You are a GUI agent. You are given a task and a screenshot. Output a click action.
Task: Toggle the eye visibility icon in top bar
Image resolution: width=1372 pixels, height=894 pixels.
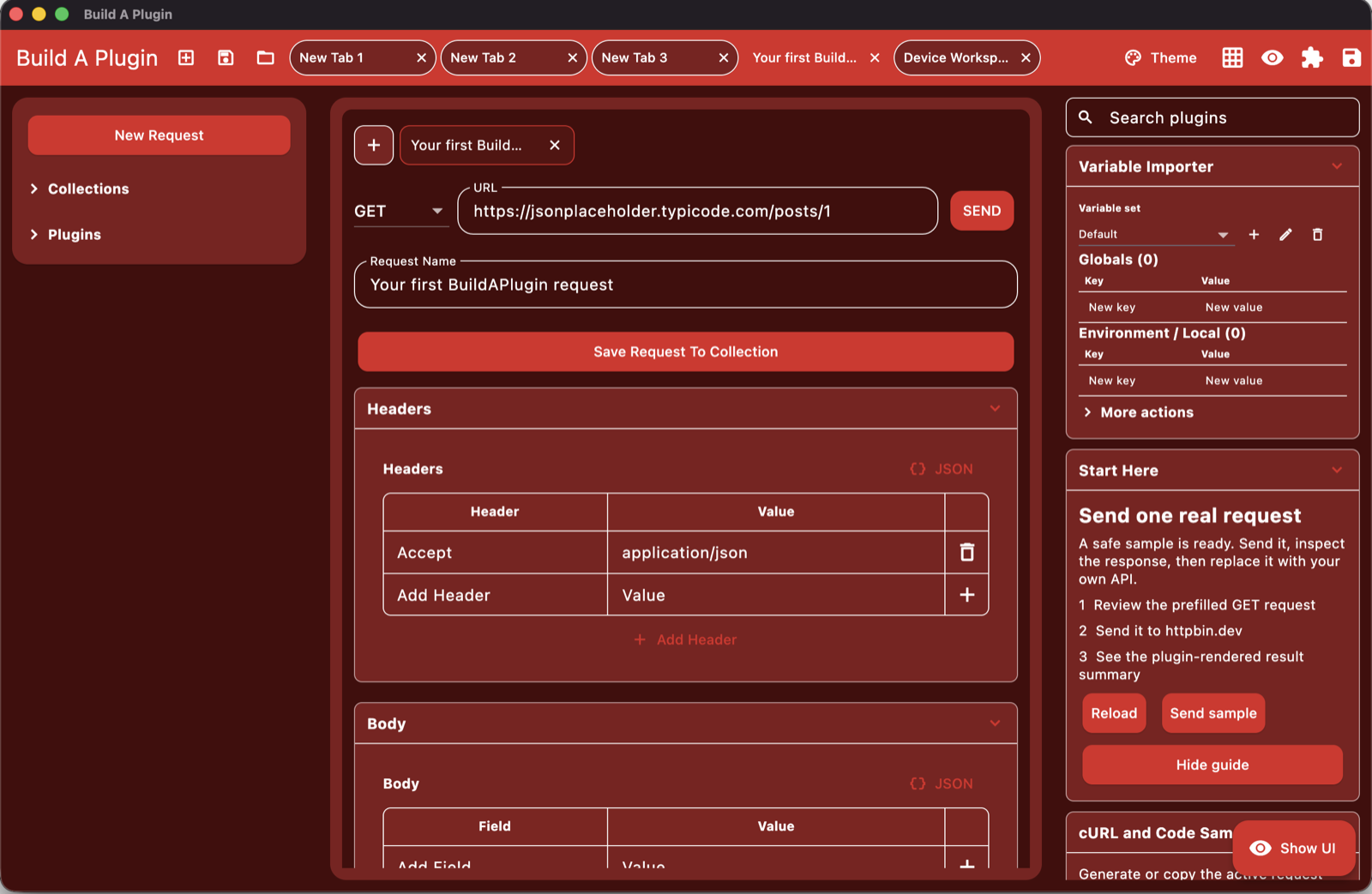coord(1273,57)
